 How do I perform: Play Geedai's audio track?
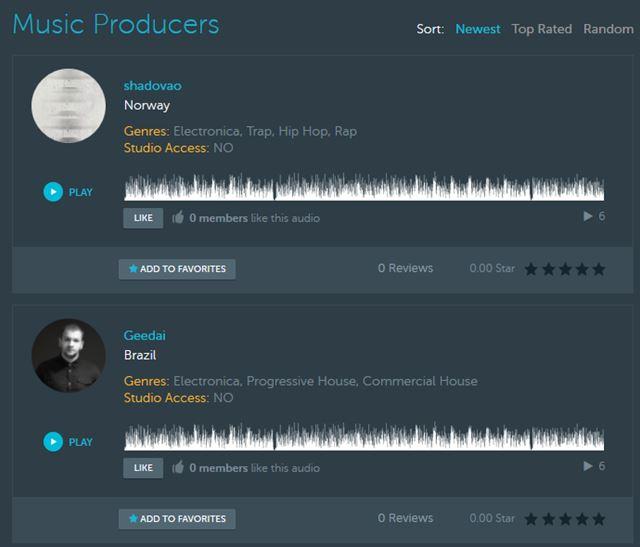coord(53,441)
